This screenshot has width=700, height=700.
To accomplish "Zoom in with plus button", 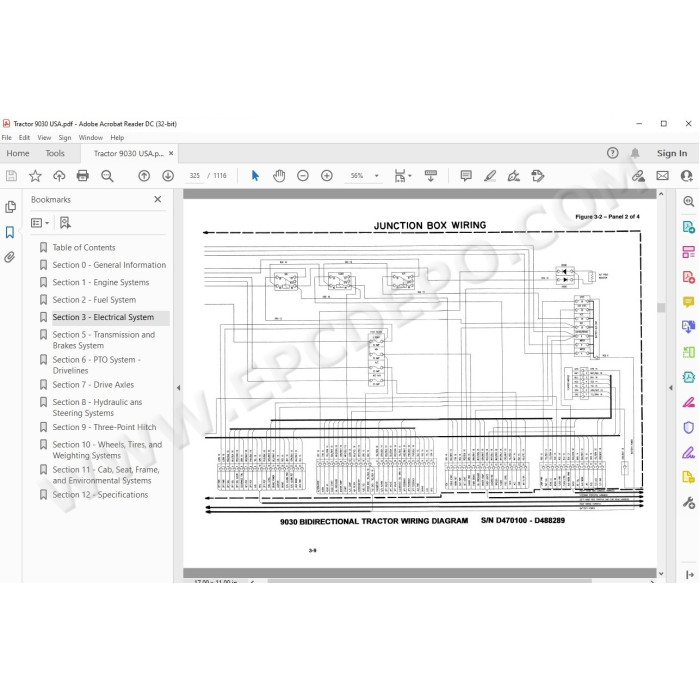I will pos(327,176).
